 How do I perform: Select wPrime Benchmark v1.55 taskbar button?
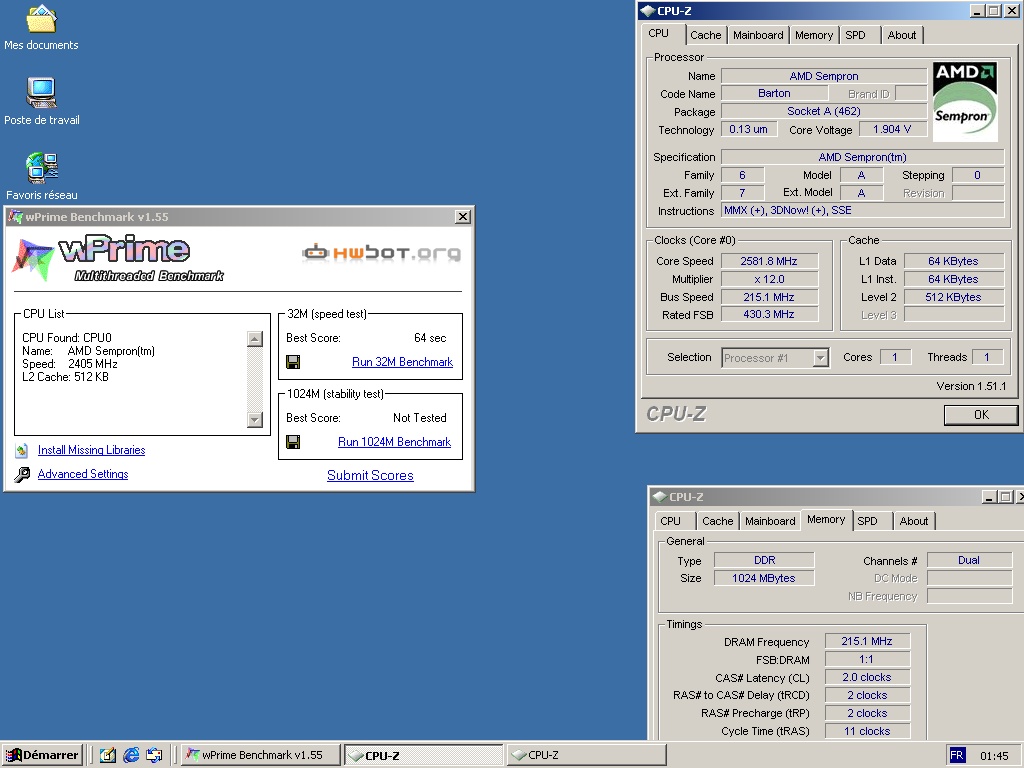[x=260, y=755]
